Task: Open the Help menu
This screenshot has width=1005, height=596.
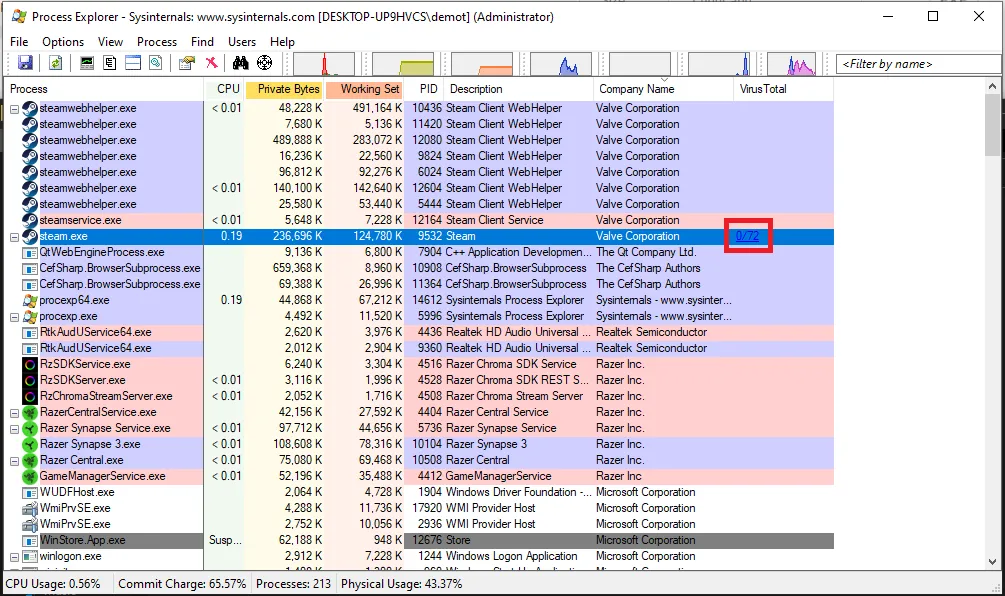Action: (x=282, y=42)
